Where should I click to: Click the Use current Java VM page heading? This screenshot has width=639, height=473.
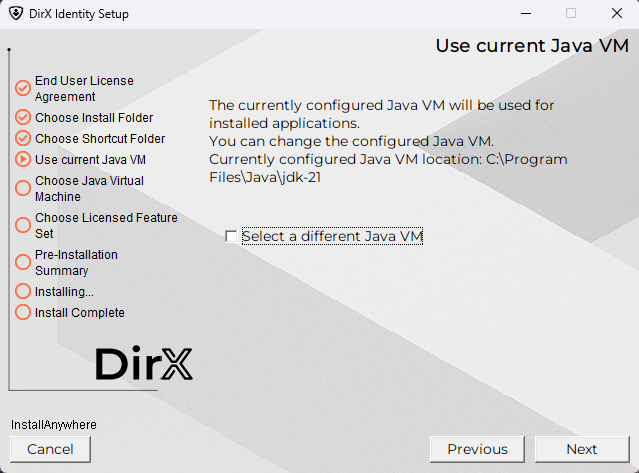[532, 46]
